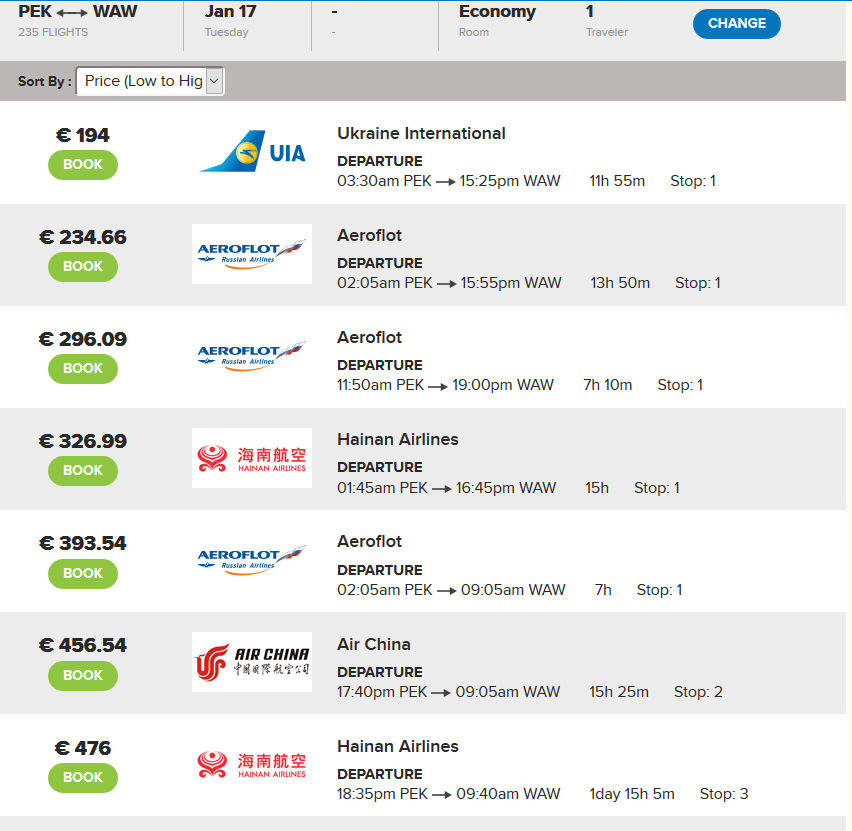Click the CHANGE search button
This screenshot has height=831, width=852.
tap(736, 24)
